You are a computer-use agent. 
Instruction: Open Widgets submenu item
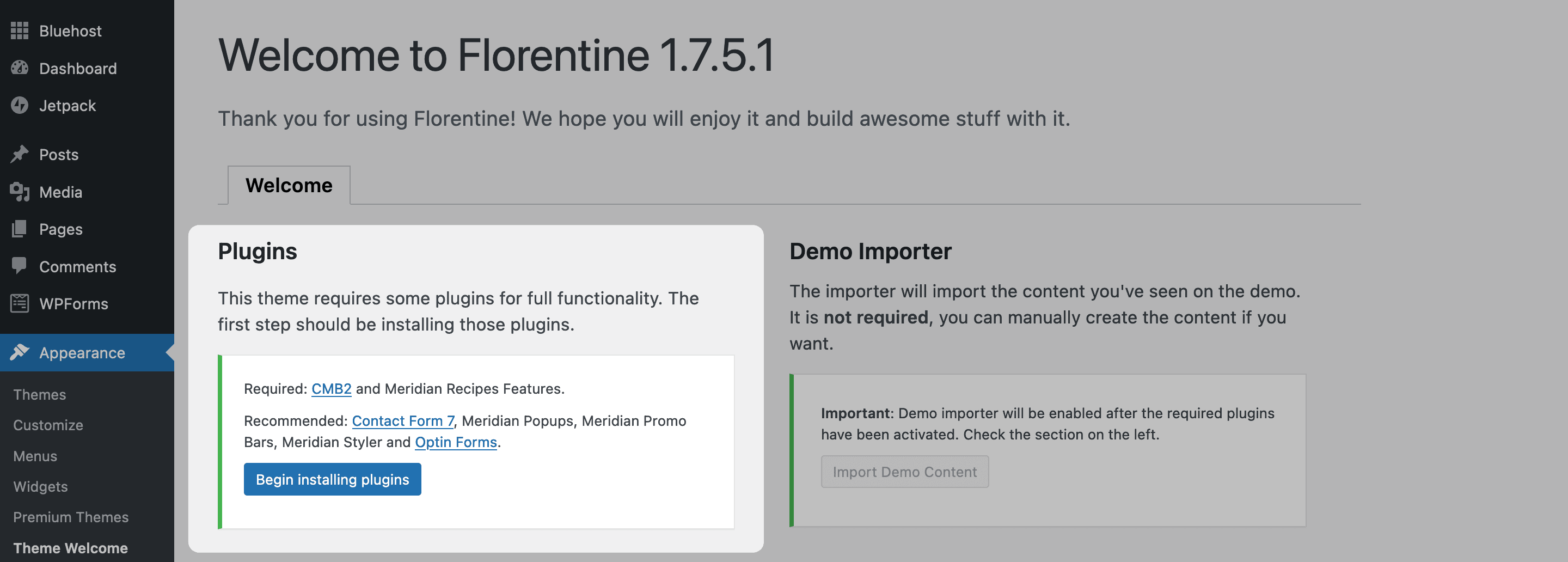pos(40,486)
